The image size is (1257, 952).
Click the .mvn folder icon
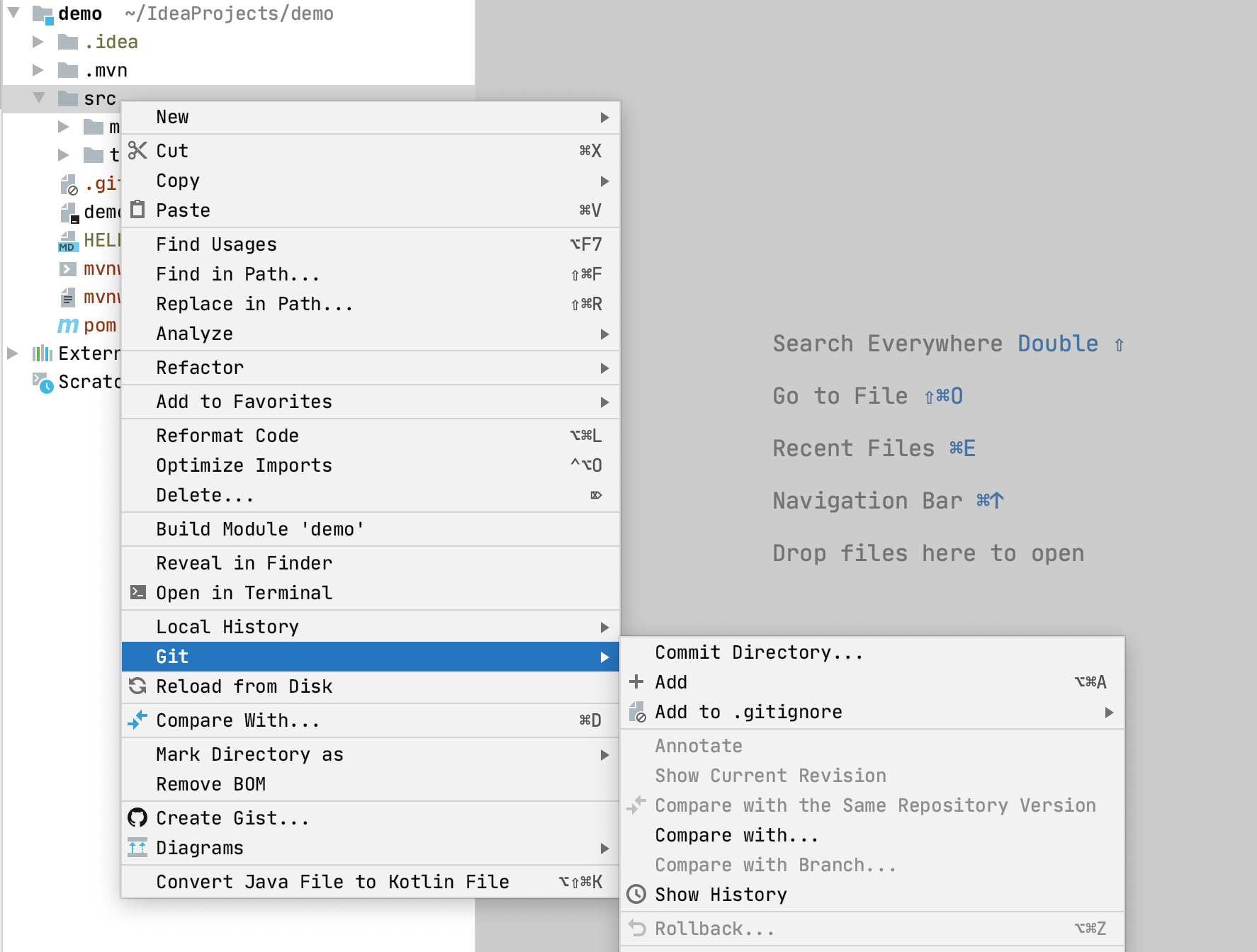point(68,70)
